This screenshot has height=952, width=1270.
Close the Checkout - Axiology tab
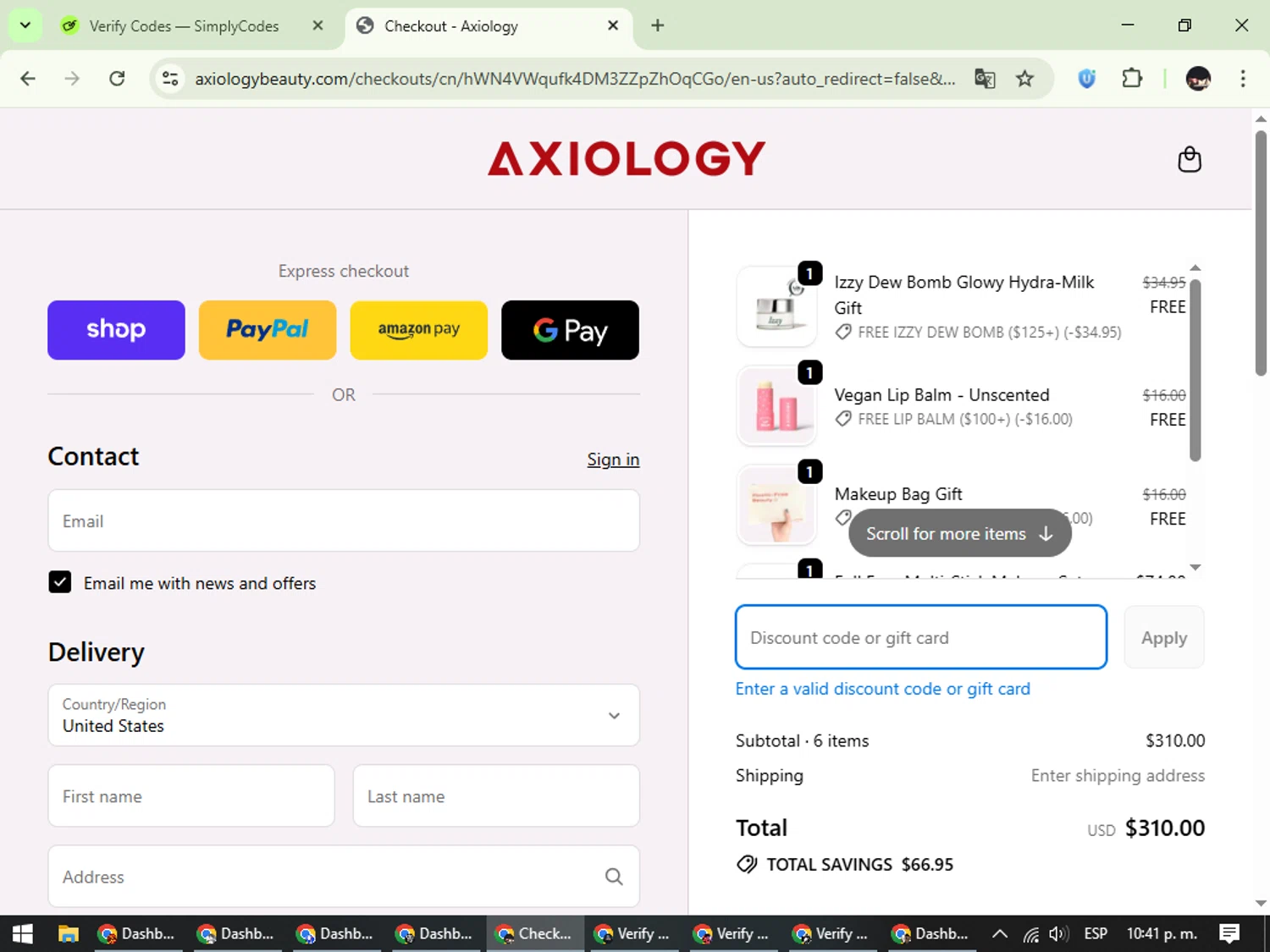(613, 25)
